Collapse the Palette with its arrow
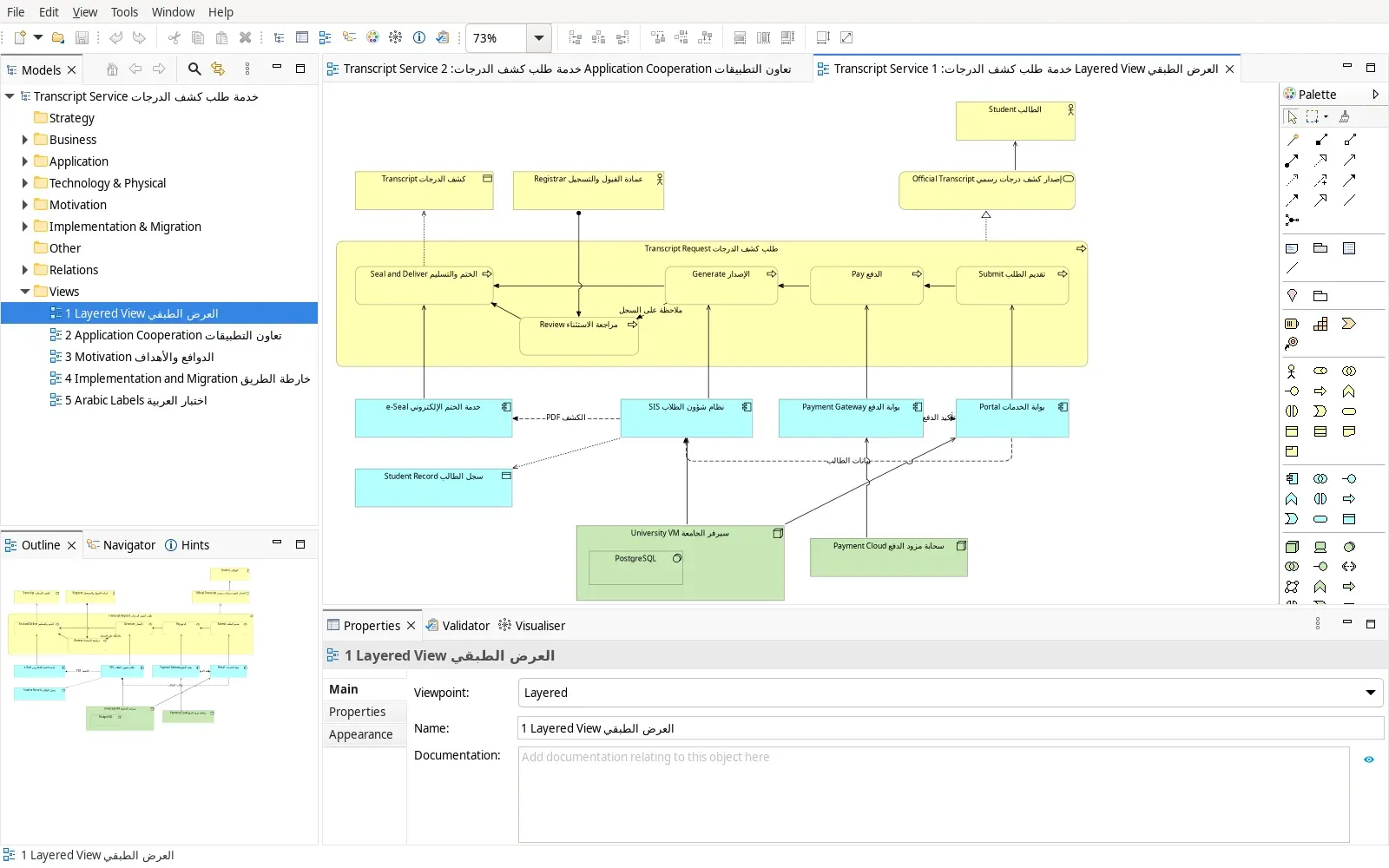Image resolution: width=1389 pixels, height=868 pixels. [x=1375, y=94]
